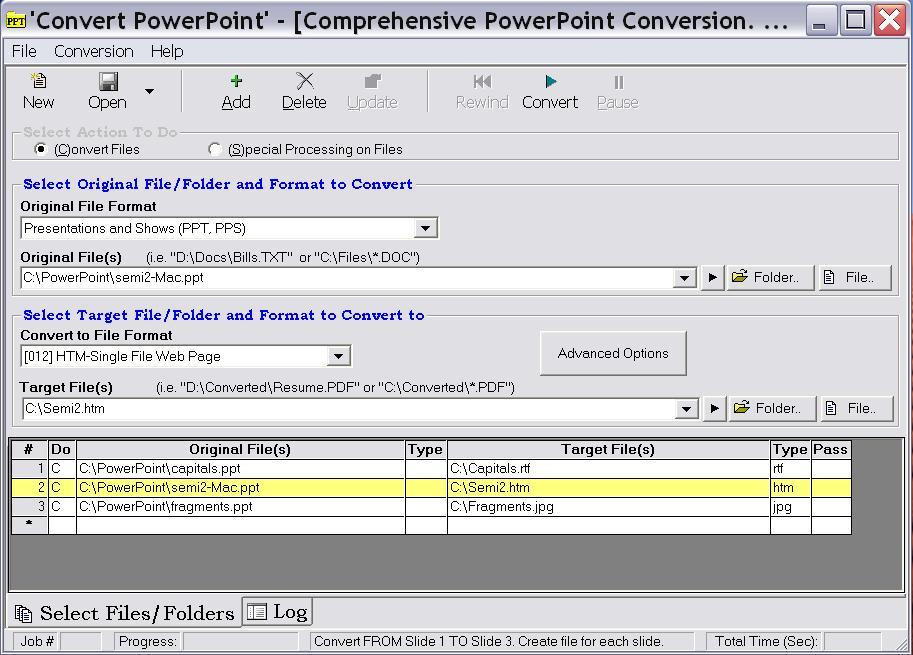Viewport: 913px width, 655px height.
Task: Click the jpg type cell
Action: point(790,507)
